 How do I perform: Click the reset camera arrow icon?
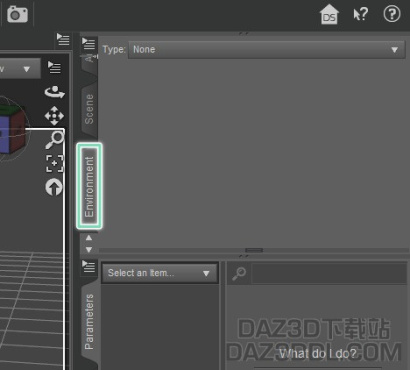coord(54,187)
